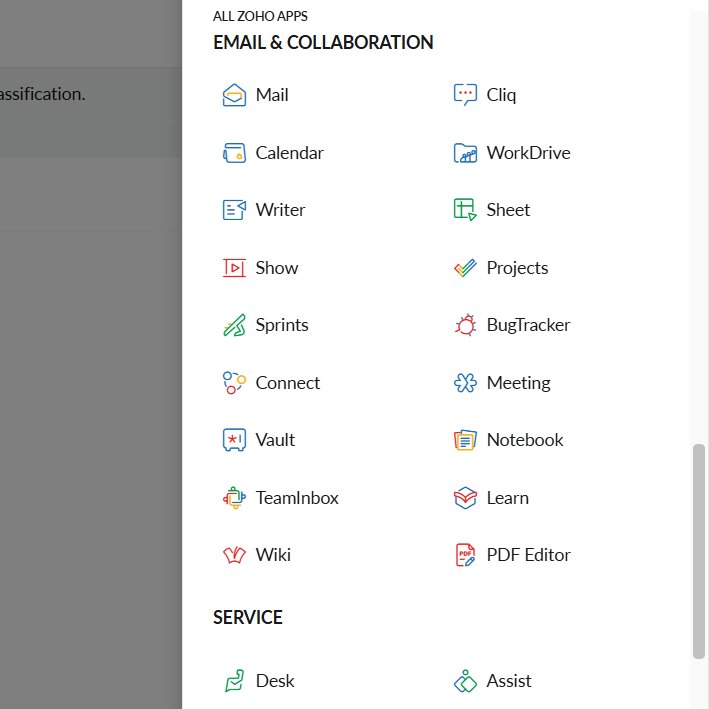The height and width of the screenshot is (709, 709).
Task: Open the Sheet spreadsheet icon
Action: (x=465, y=210)
